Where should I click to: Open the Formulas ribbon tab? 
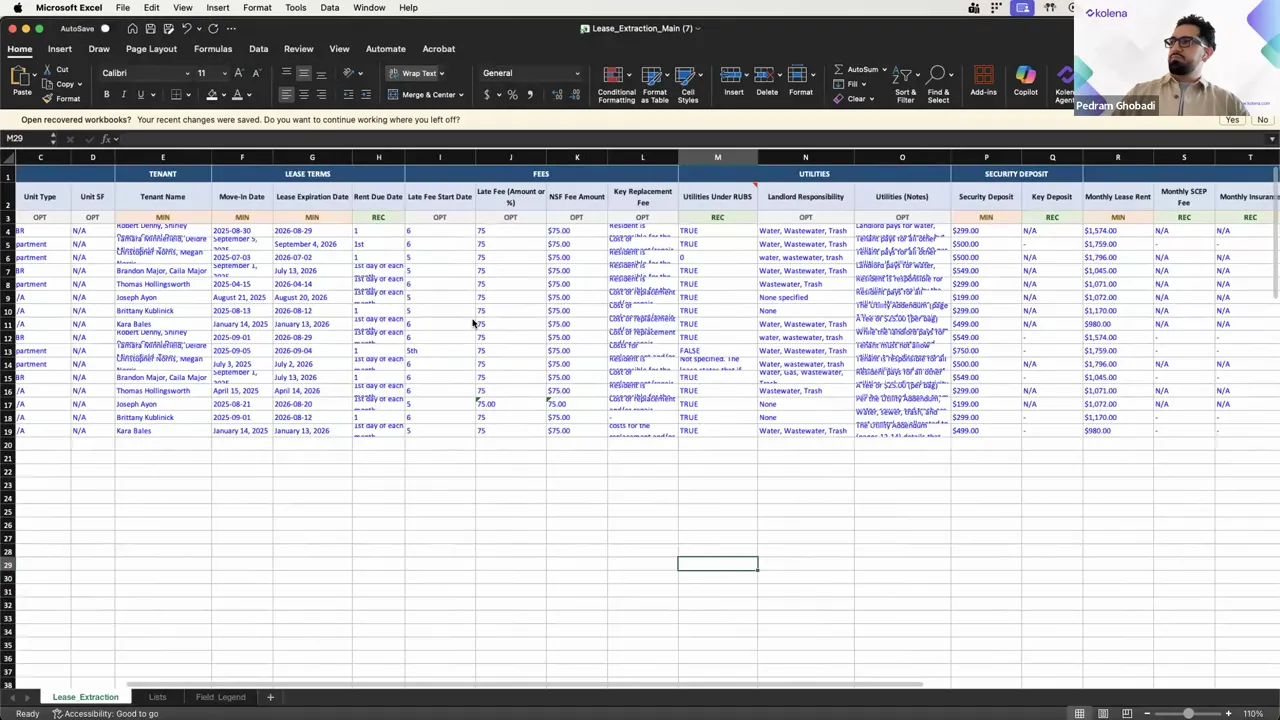tap(213, 48)
